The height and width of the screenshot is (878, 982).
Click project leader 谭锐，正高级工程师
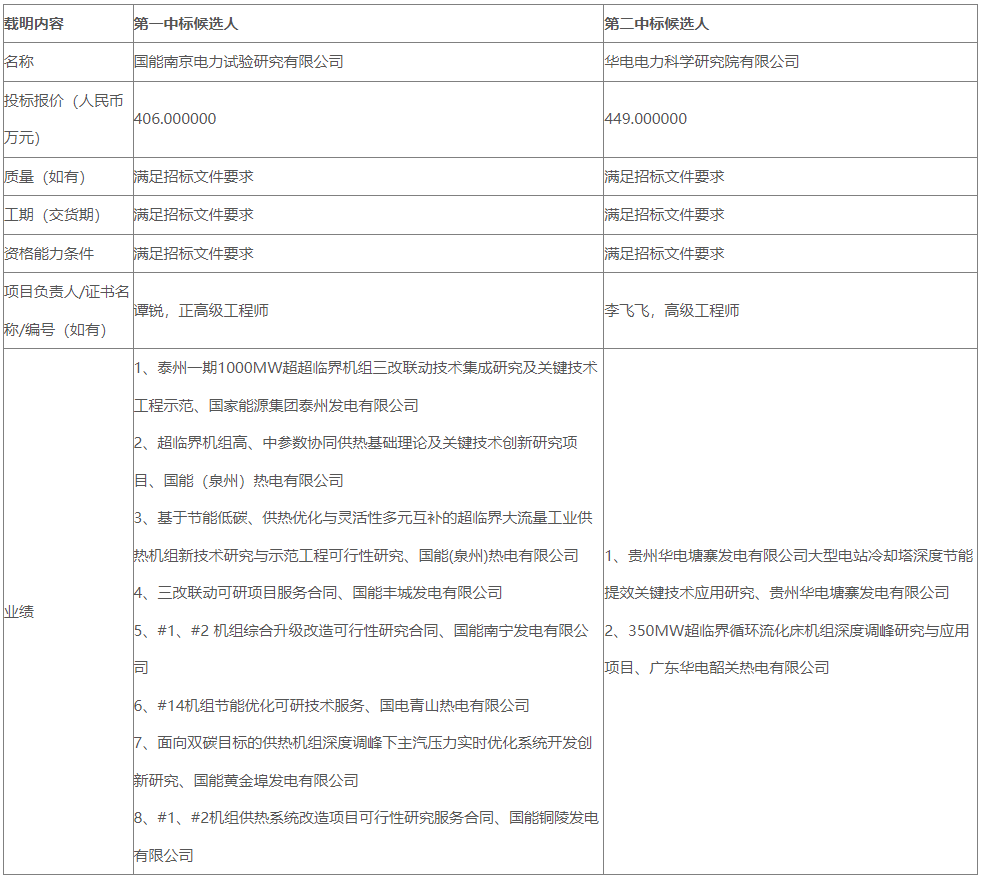pyautogui.click(x=201, y=311)
